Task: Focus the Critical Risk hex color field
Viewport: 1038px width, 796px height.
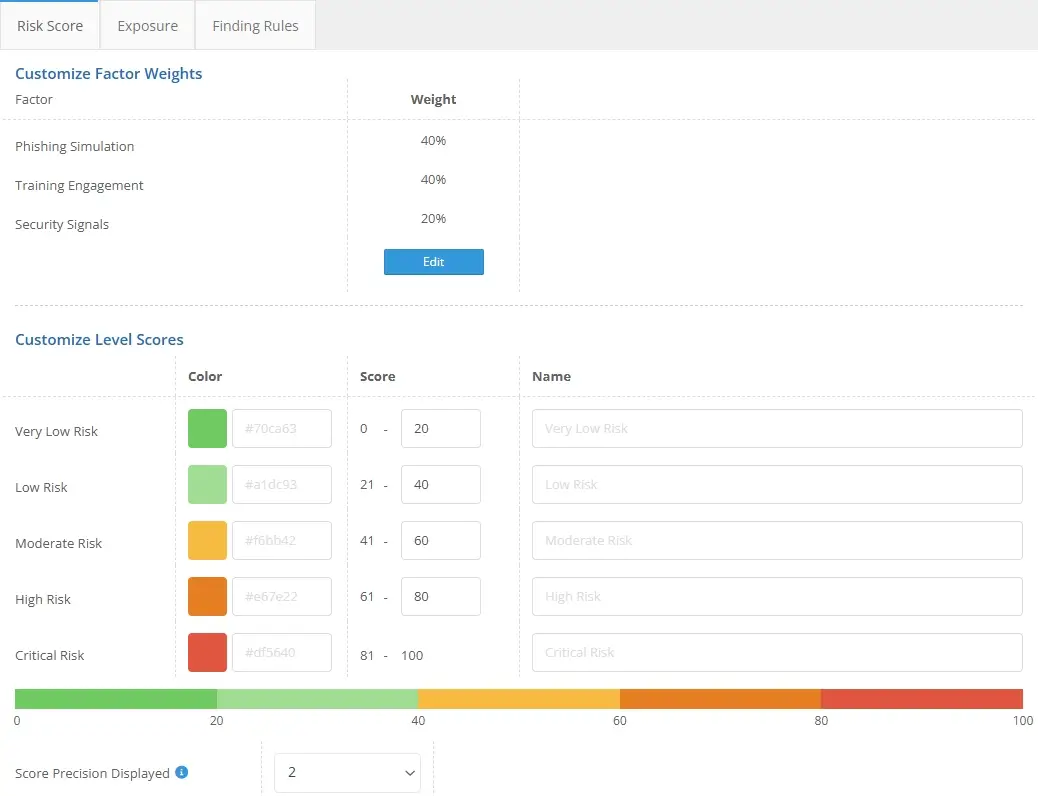Action: click(281, 653)
